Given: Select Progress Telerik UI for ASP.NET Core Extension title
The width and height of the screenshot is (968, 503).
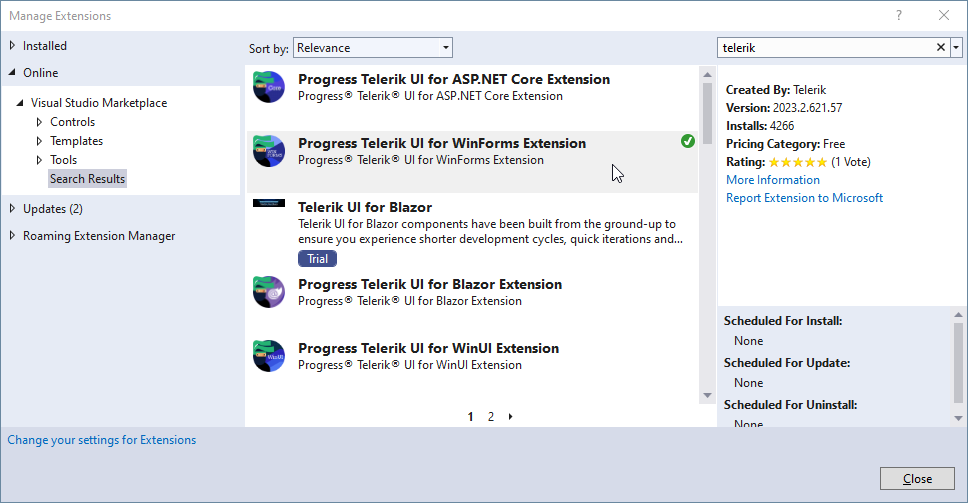Looking at the screenshot, I should 454,79.
